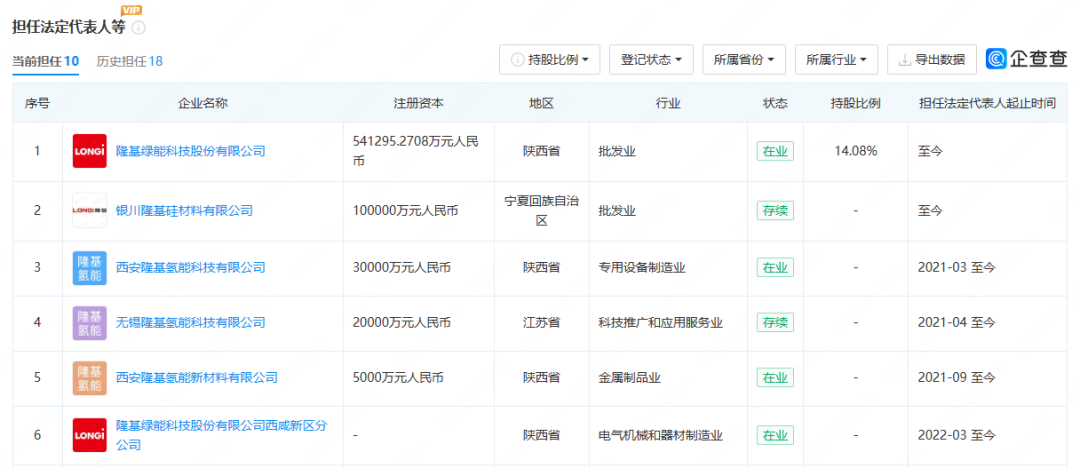Open 西安隆基氢能科技有限公司 company link
The width and height of the screenshot is (1080, 468).
tap(191, 267)
